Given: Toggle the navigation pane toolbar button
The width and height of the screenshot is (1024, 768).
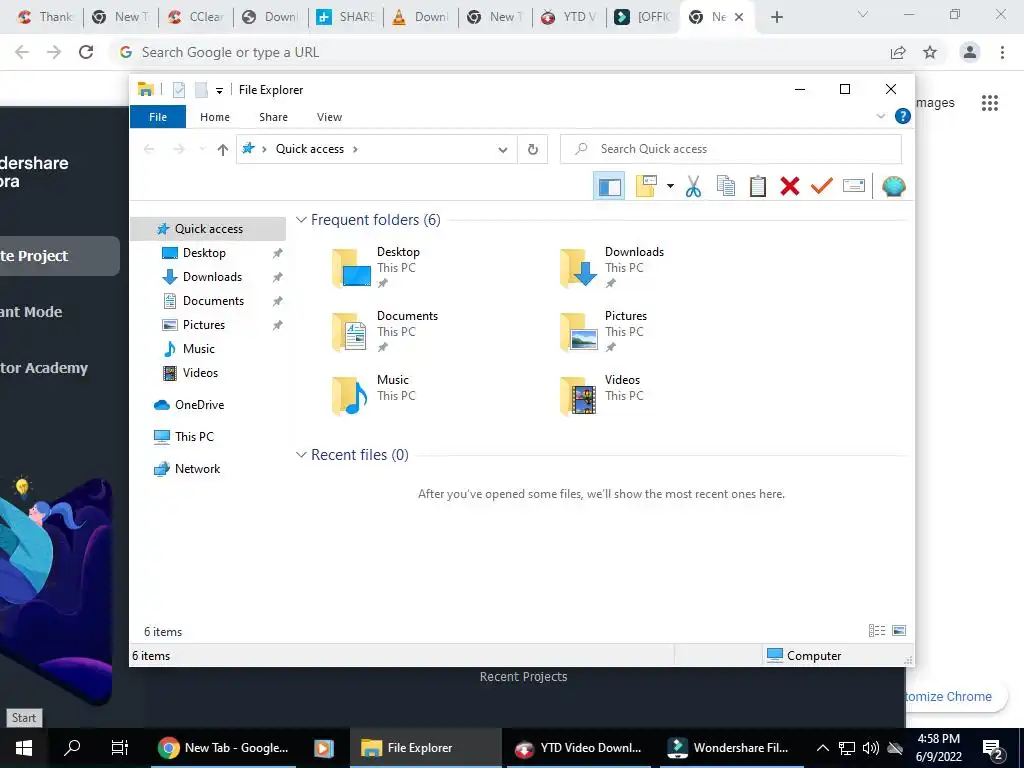Looking at the screenshot, I should 609,186.
